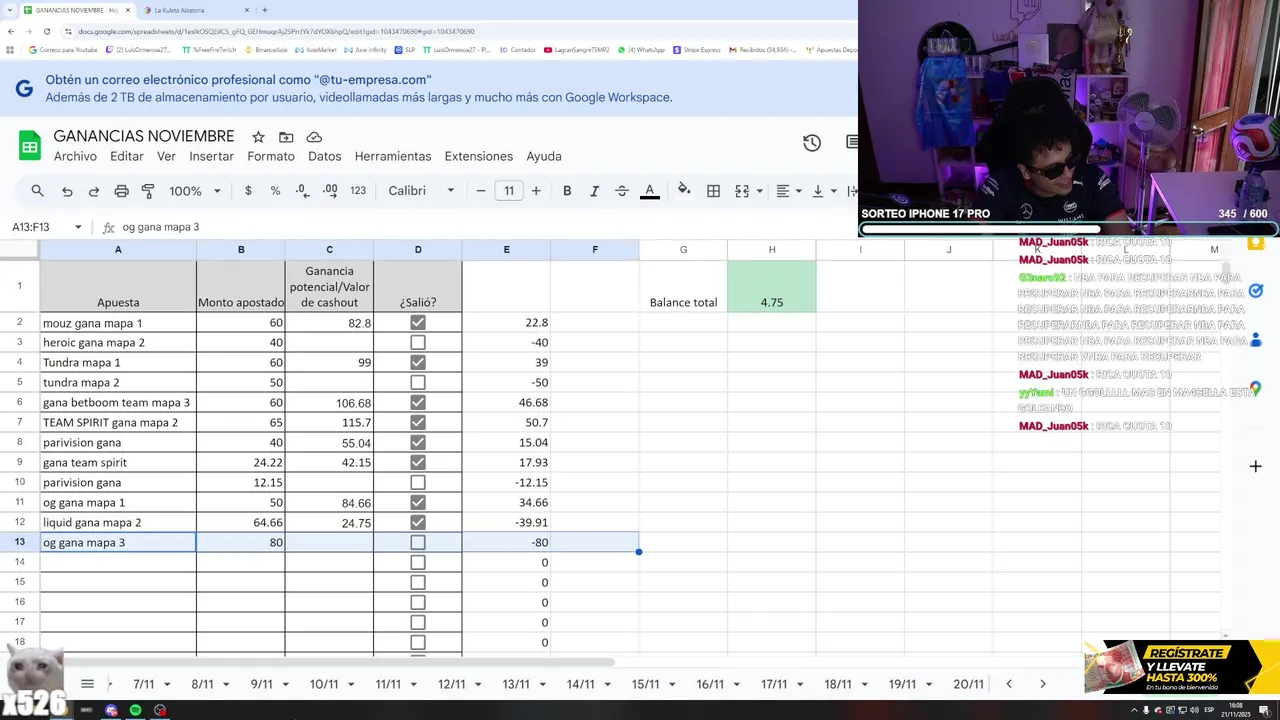Open the Insertar menu

coord(211,156)
